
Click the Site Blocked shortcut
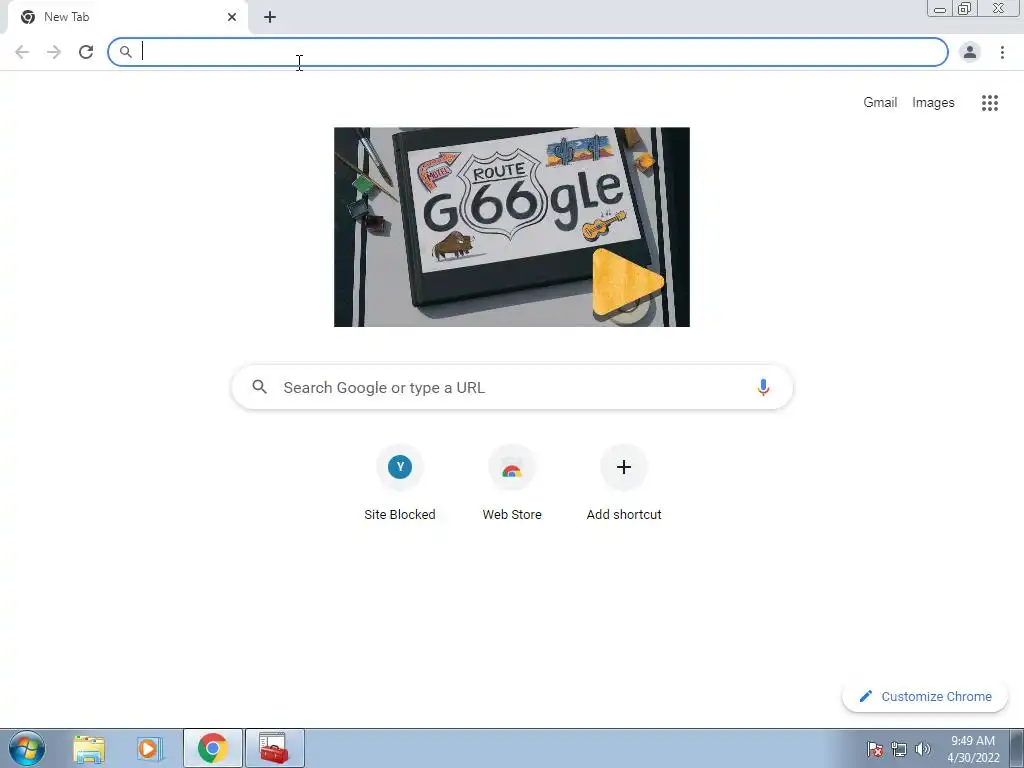click(400, 483)
